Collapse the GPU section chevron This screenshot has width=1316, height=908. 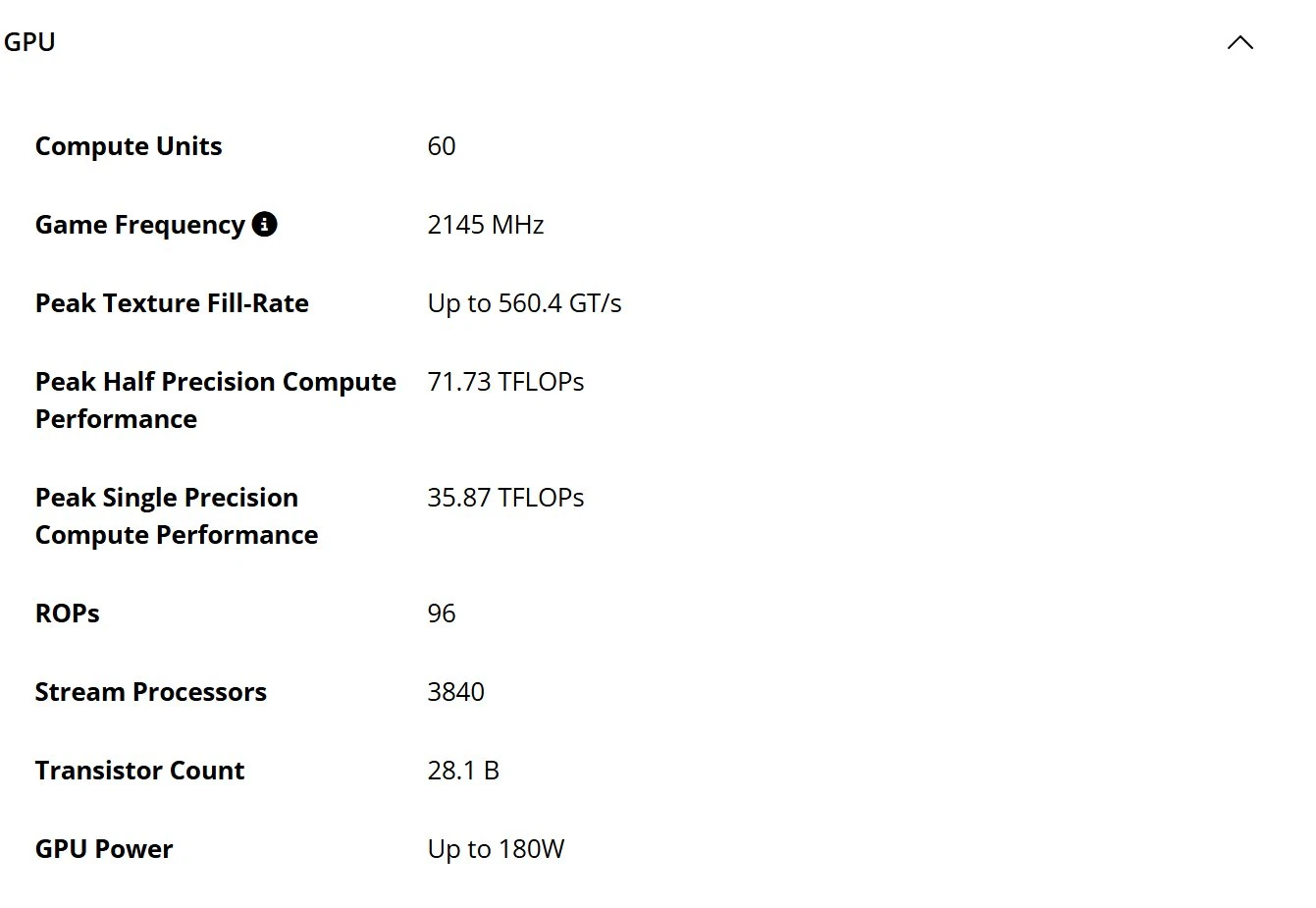coord(1239,42)
